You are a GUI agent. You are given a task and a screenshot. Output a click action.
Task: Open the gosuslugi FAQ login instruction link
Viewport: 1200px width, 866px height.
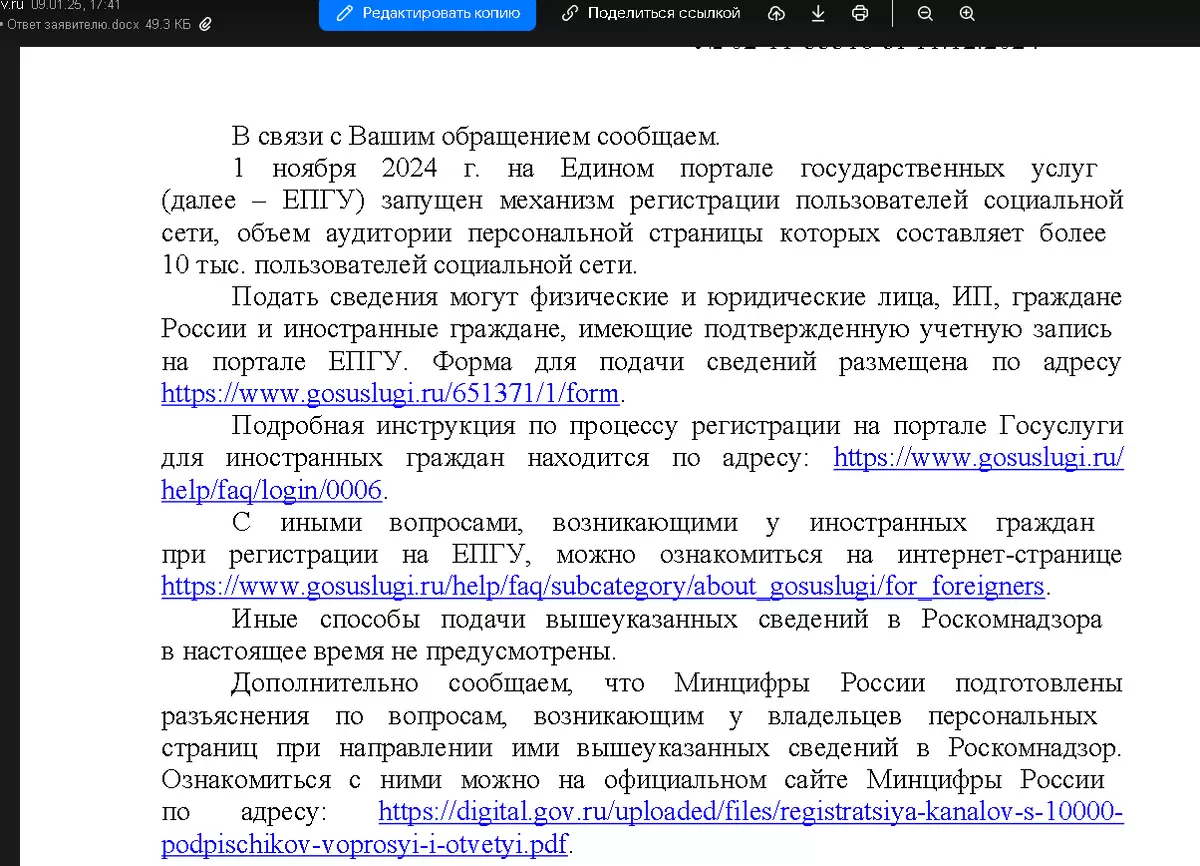pyautogui.click(x=978, y=457)
